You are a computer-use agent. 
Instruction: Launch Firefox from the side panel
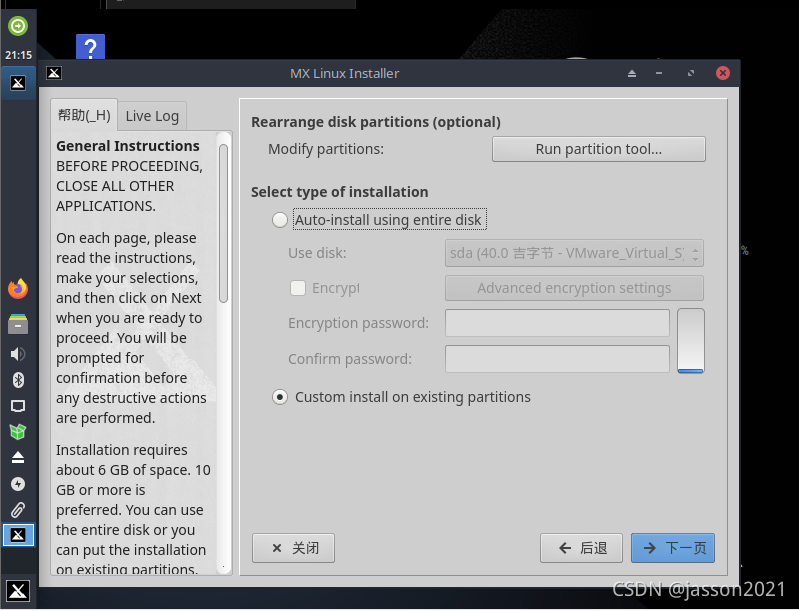(18, 289)
